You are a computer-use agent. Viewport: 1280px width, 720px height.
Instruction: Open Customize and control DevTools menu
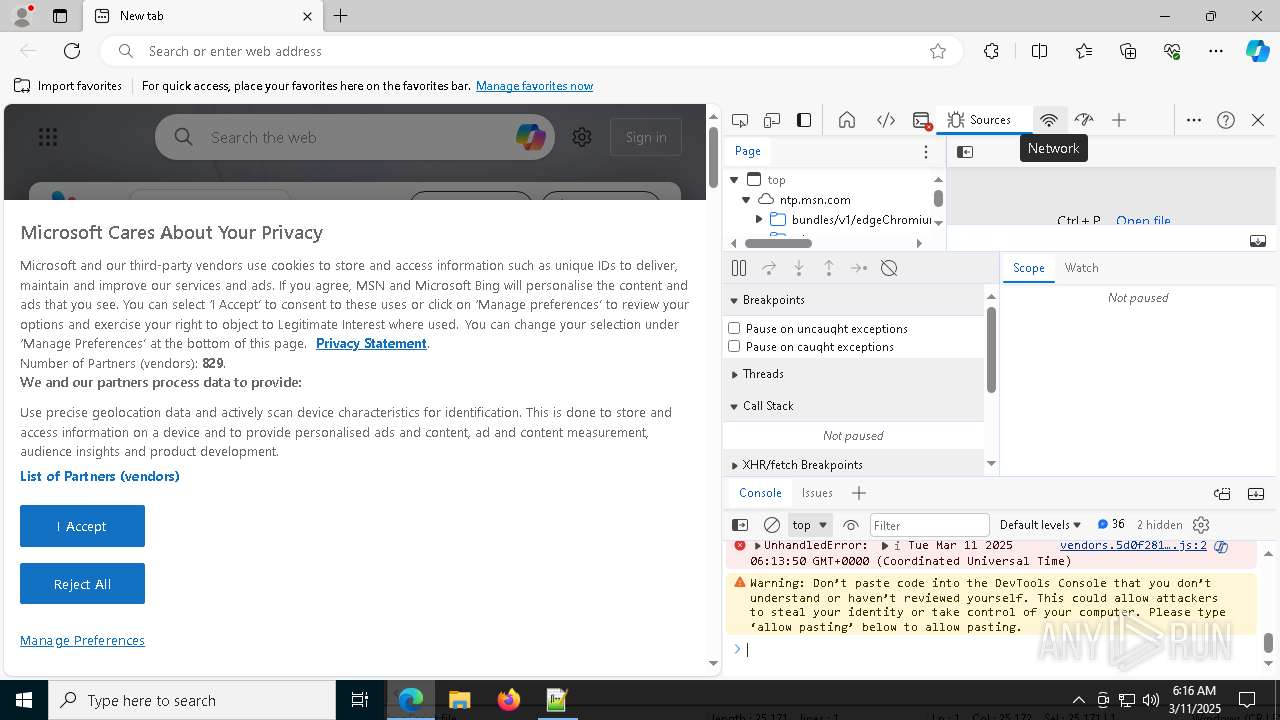pyautogui.click(x=1194, y=120)
